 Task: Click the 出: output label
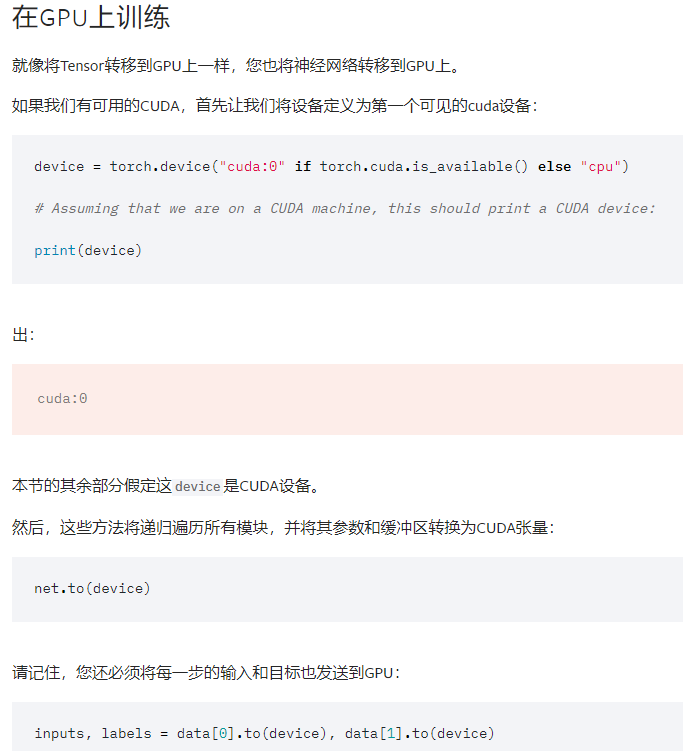click(x=23, y=335)
